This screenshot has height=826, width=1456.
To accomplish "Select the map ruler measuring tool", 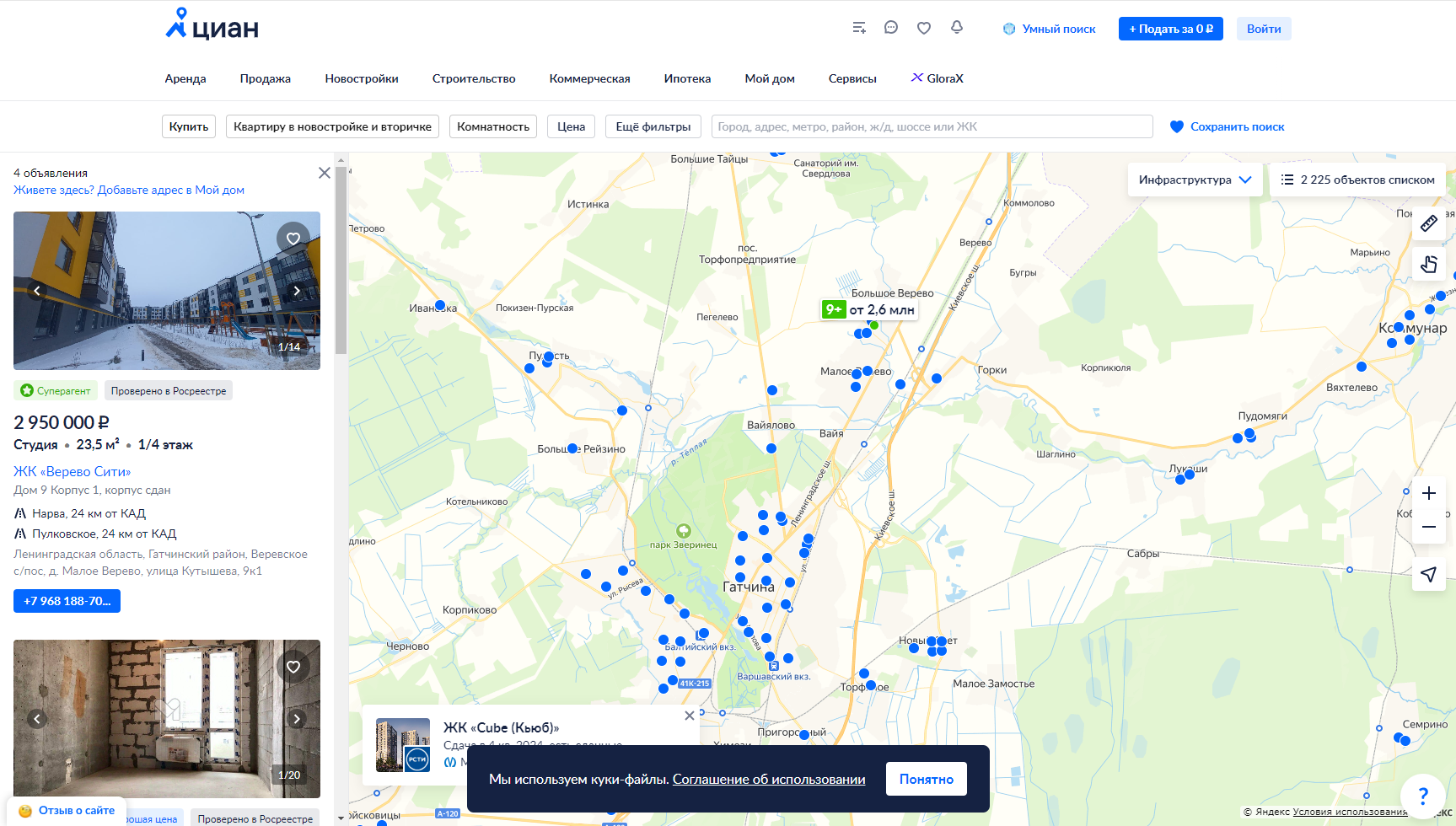I will point(1429,223).
